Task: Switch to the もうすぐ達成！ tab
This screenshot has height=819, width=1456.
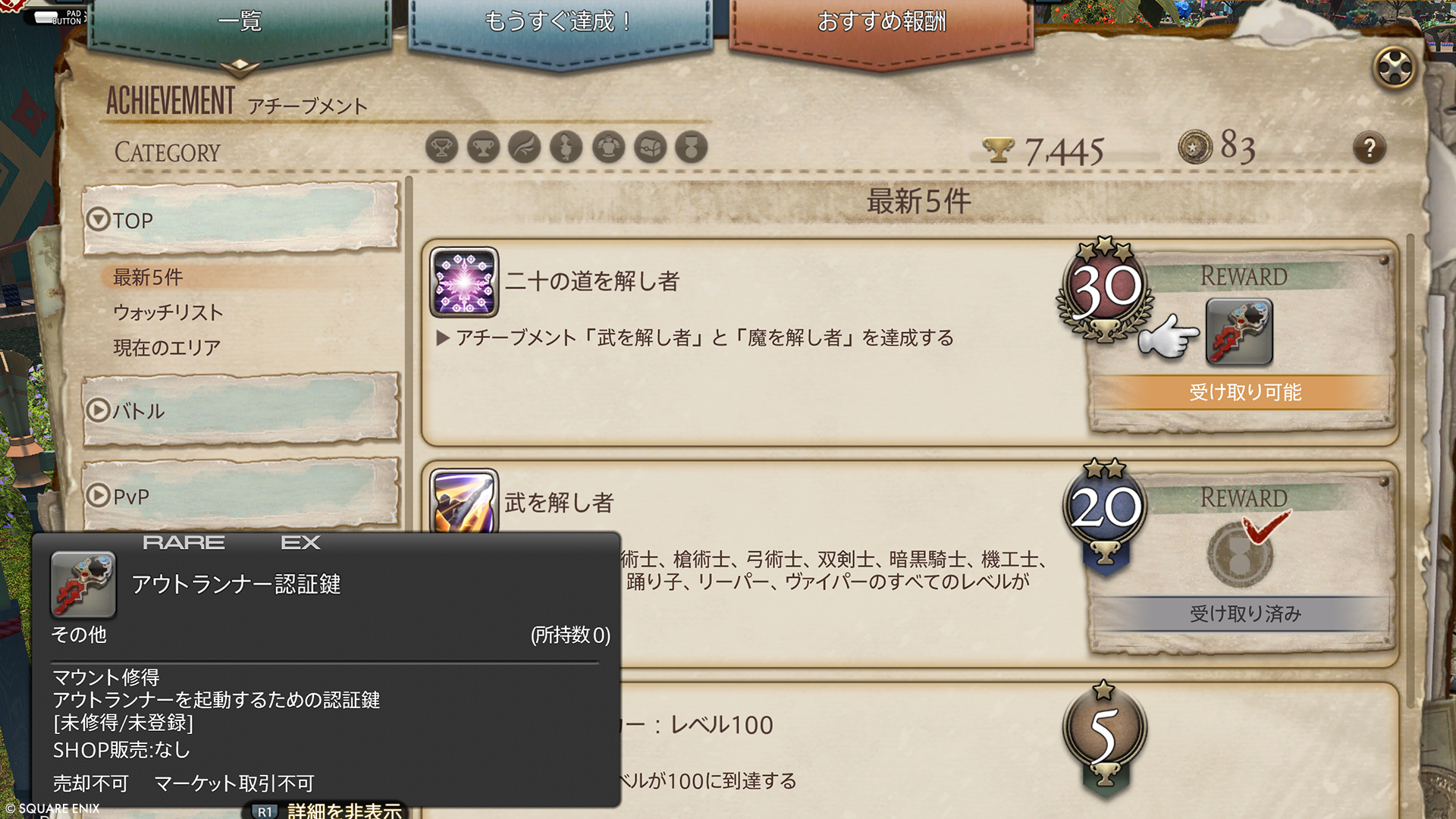Action: (x=560, y=23)
